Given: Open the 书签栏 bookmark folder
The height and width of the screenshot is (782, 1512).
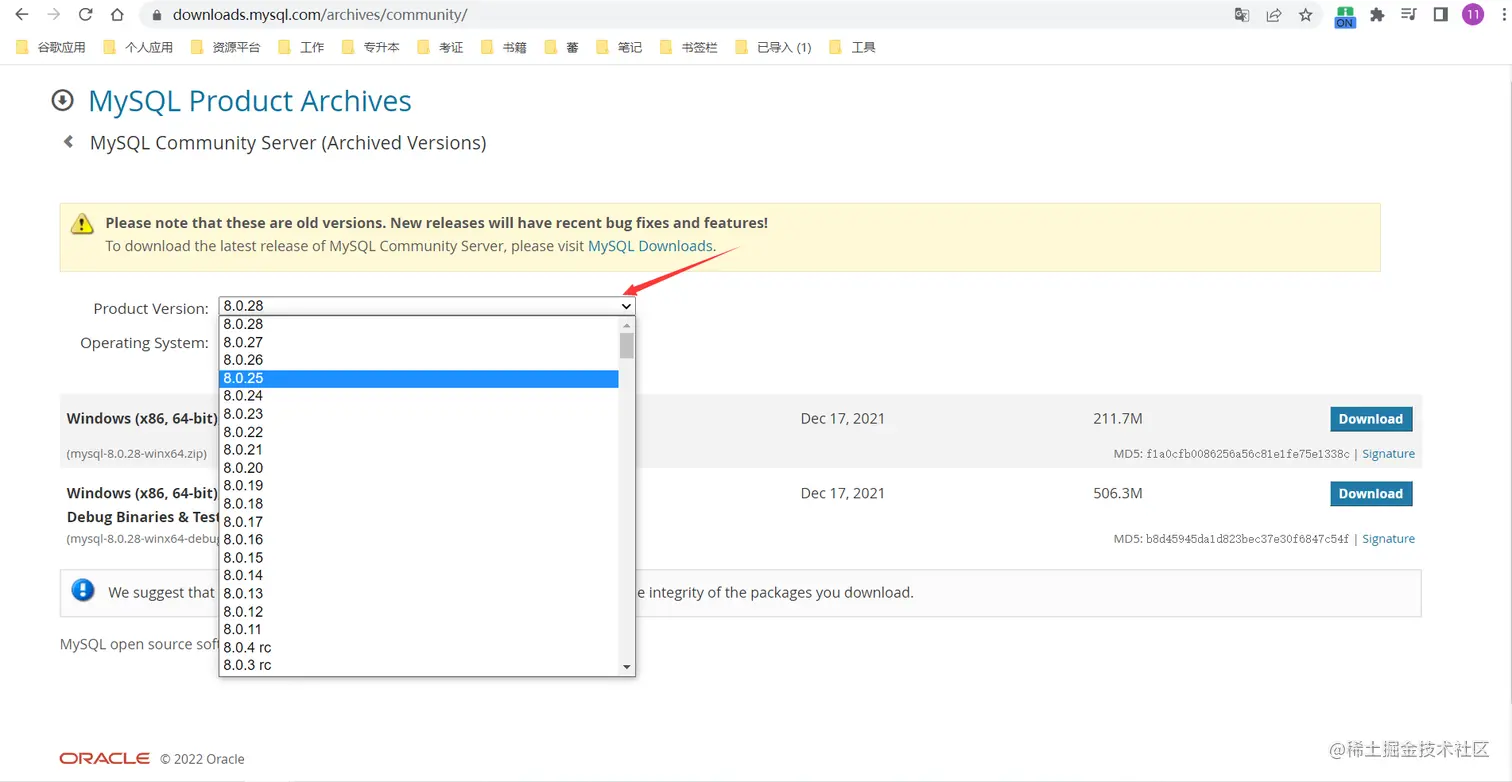Looking at the screenshot, I should point(689,47).
